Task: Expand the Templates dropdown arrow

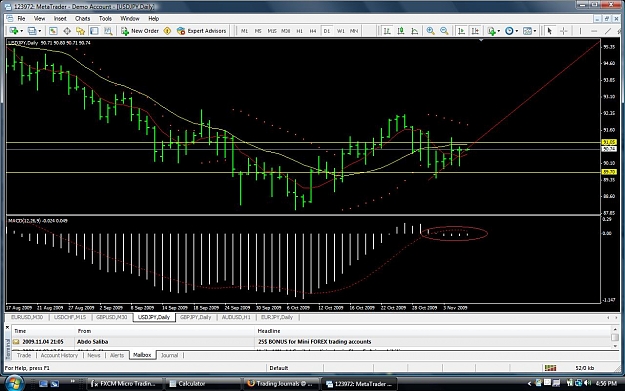Action: coord(535,31)
